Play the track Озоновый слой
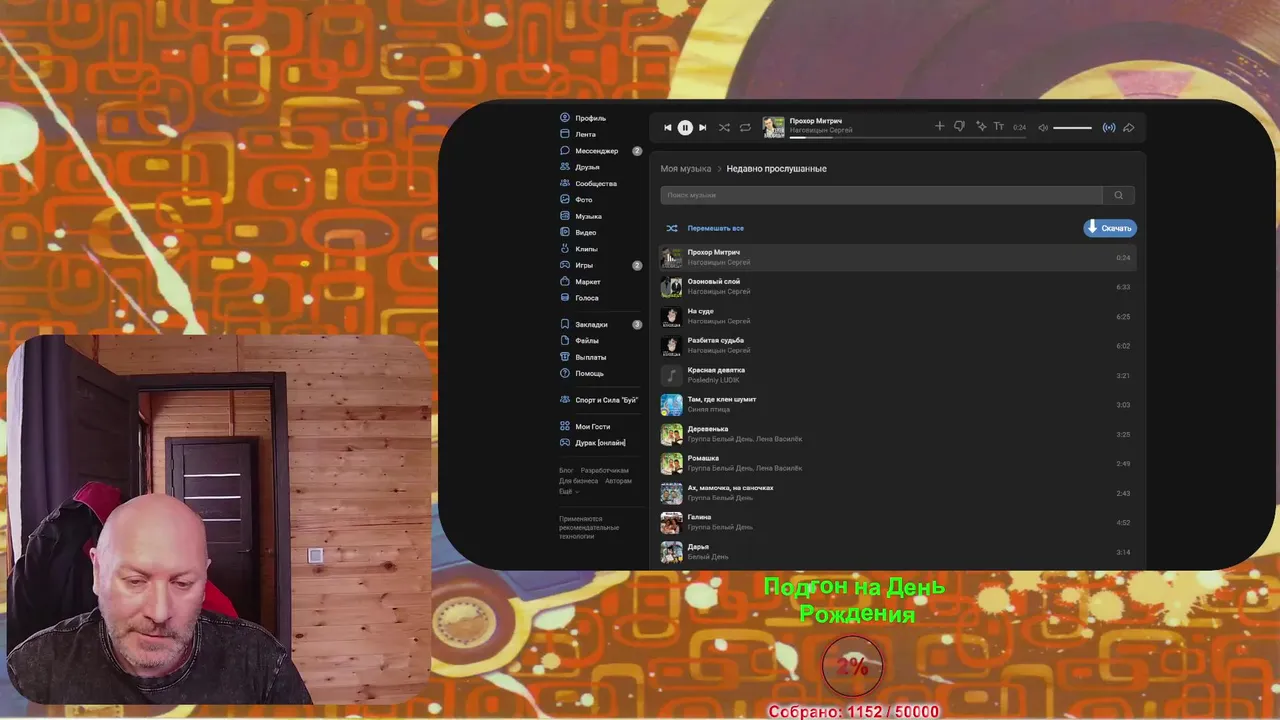 (x=897, y=287)
